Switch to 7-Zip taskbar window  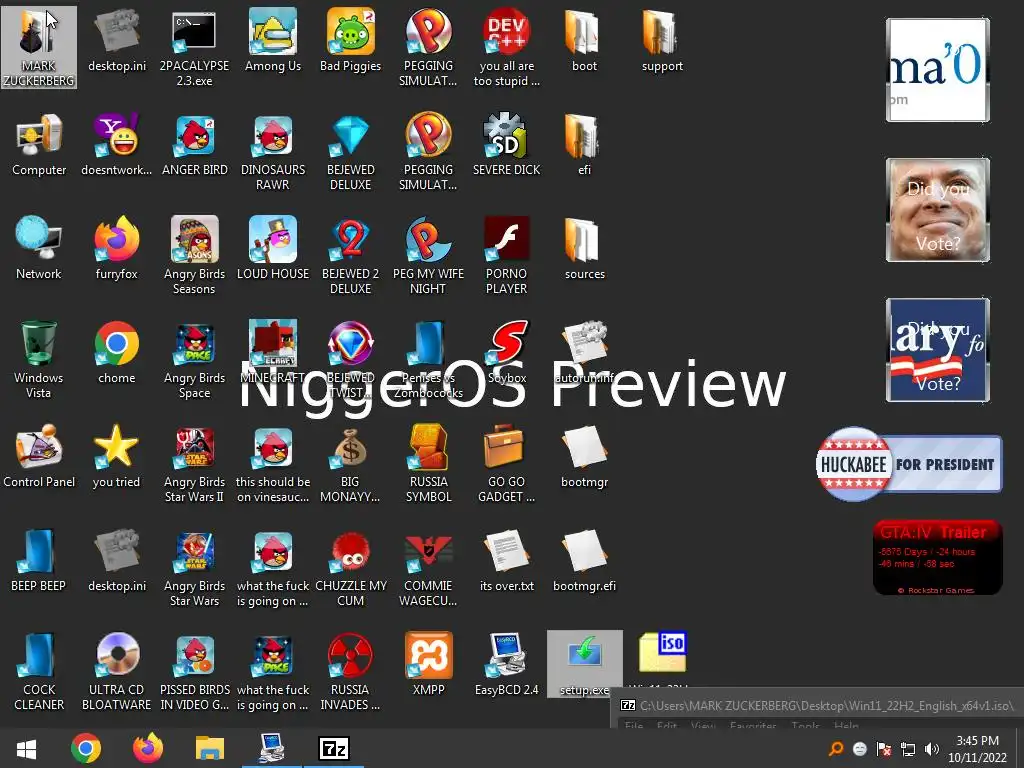click(x=333, y=748)
